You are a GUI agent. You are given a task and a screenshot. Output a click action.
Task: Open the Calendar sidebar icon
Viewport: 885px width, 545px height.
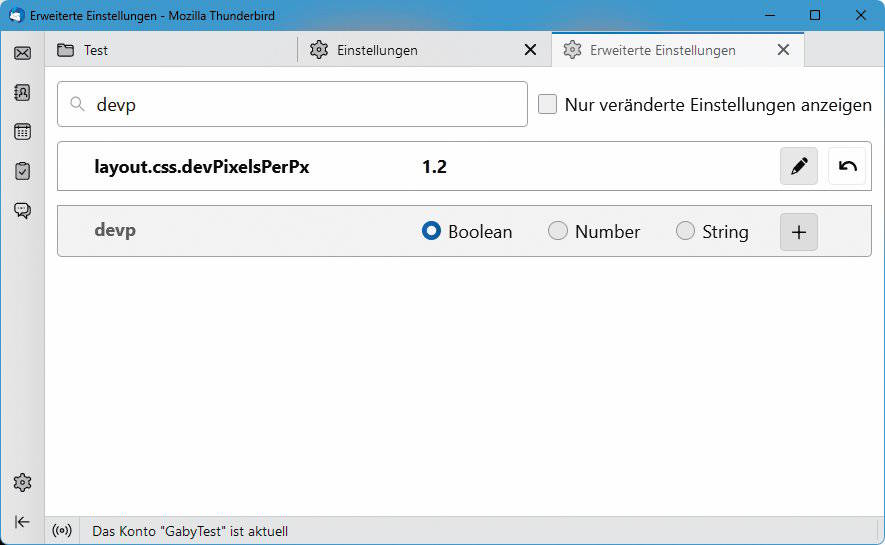point(22,132)
